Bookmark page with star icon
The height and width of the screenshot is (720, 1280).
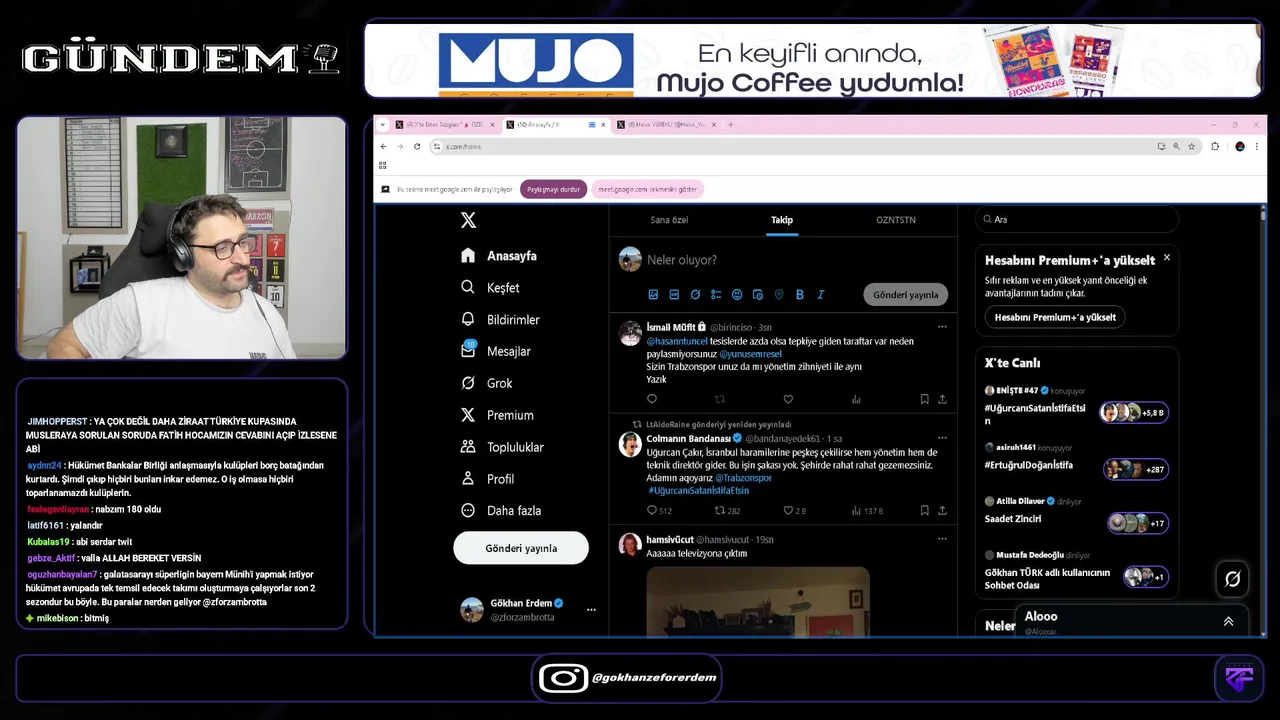coord(1191,146)
